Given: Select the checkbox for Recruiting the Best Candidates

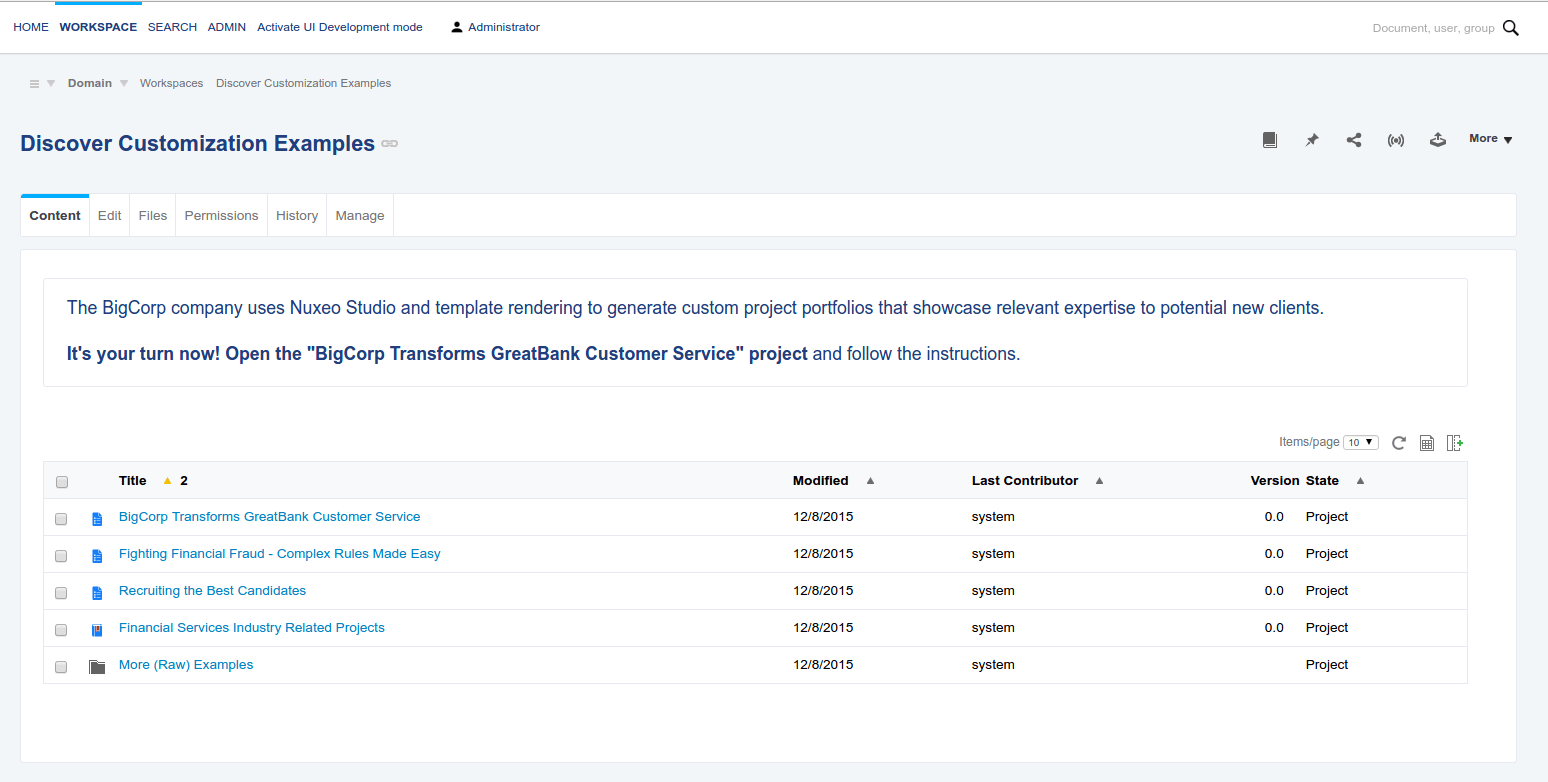Looking at the screenshot, I should click(x=61, y=593).
